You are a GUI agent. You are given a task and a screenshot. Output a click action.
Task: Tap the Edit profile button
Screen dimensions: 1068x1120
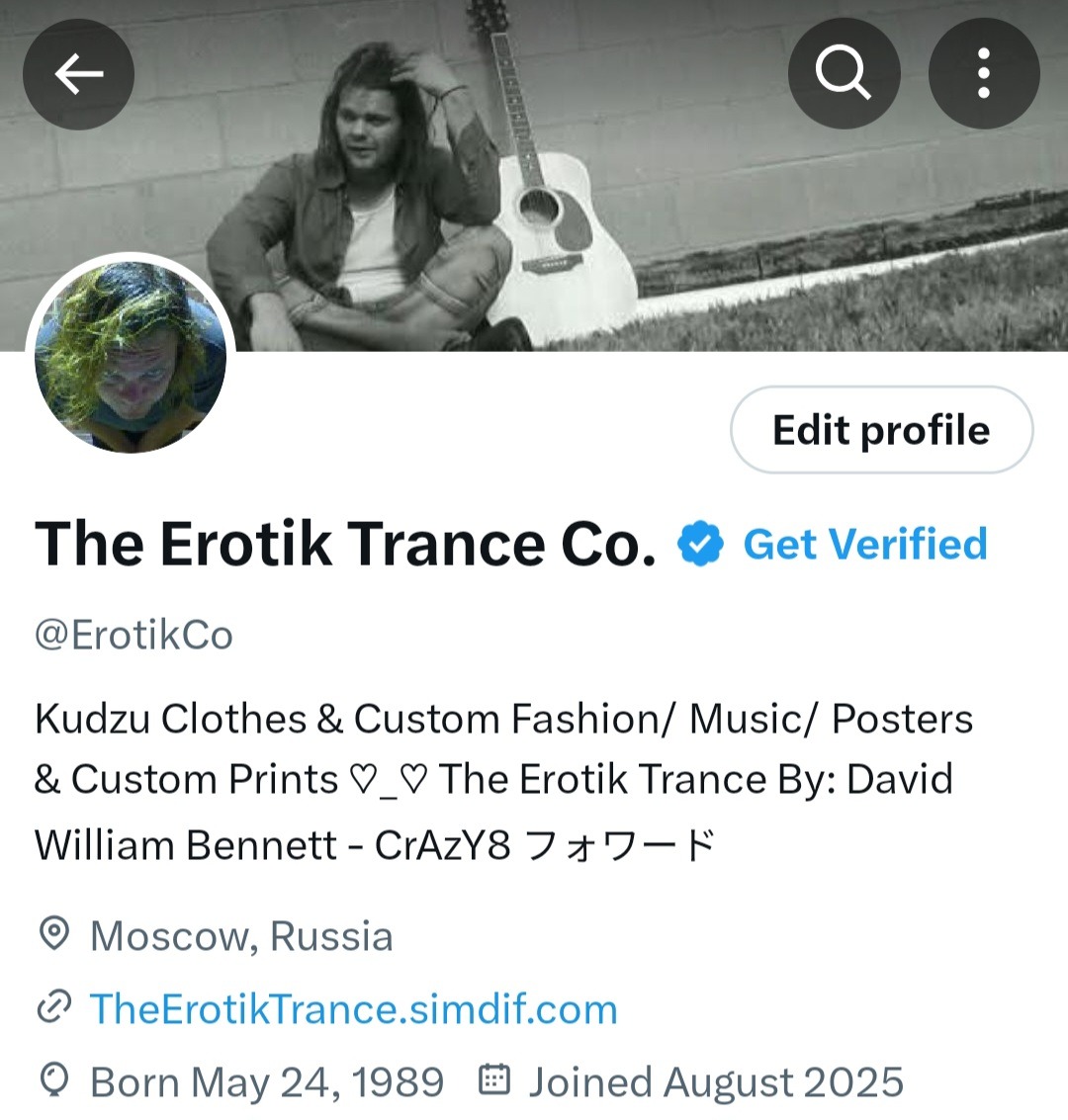(x=881, y=430)
